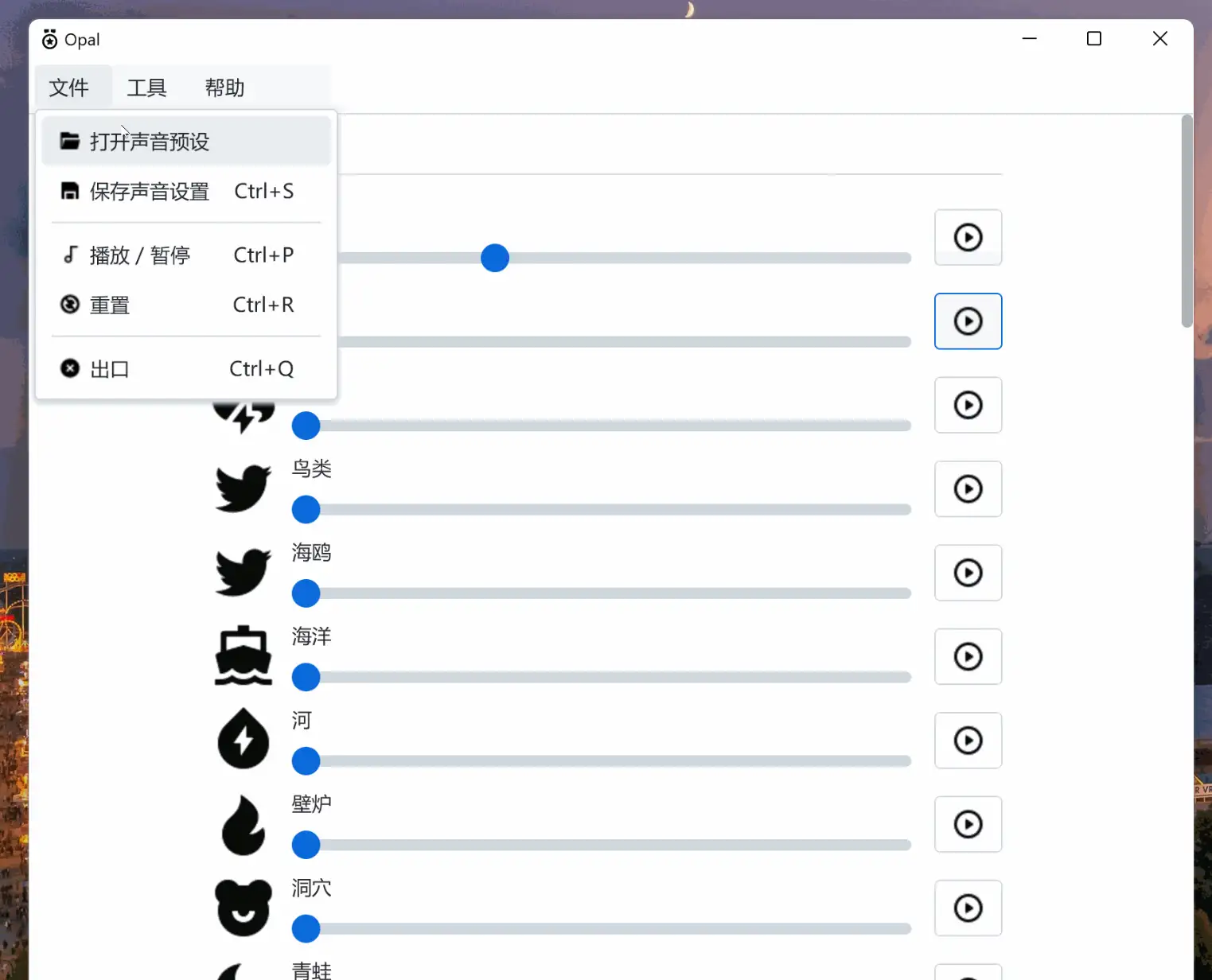Click the thunderstorm volume slider handle
The image size is (1212, 980).
click(306, 426)
